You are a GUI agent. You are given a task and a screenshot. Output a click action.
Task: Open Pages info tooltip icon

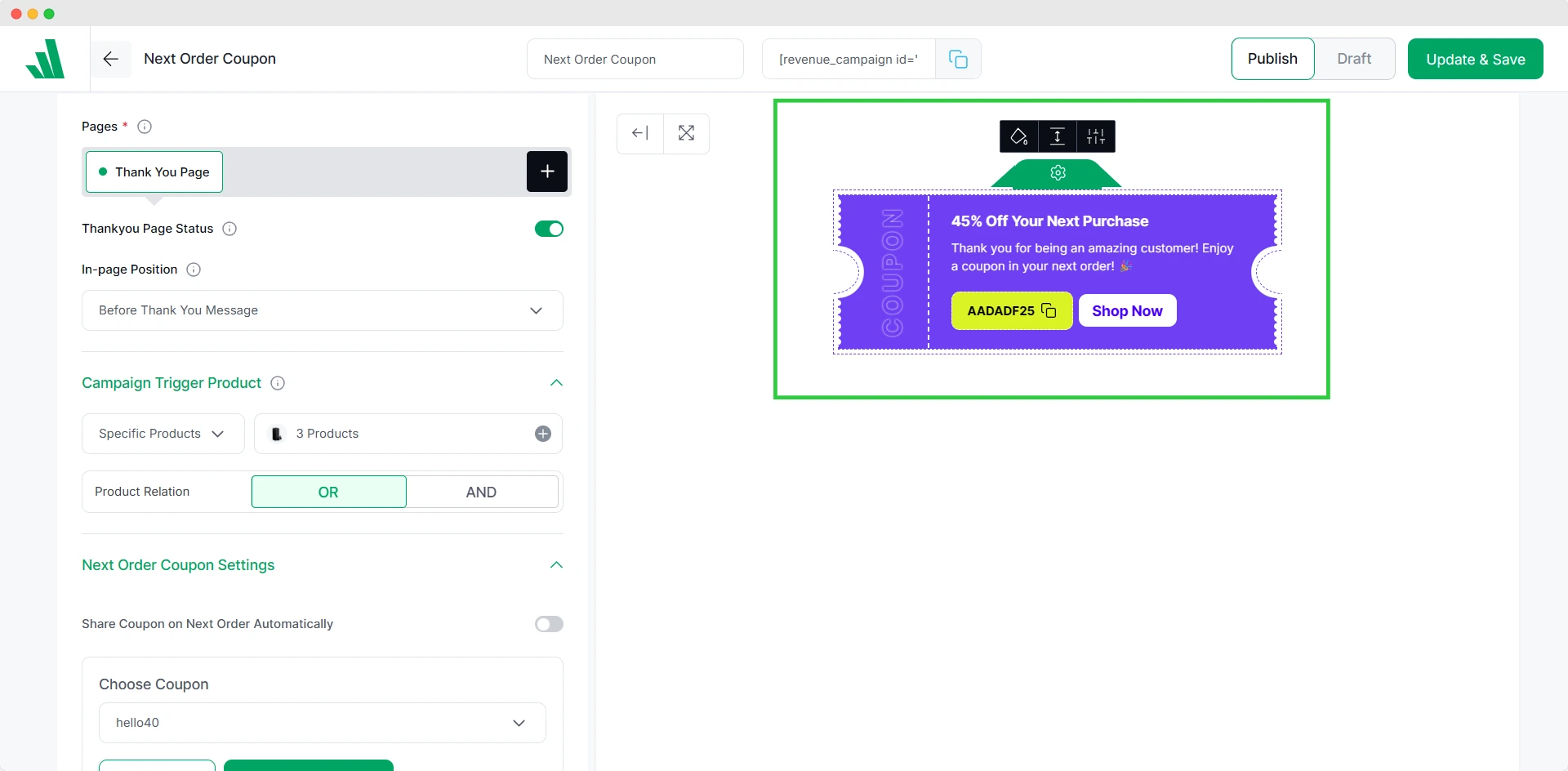(x=145, y=127)
